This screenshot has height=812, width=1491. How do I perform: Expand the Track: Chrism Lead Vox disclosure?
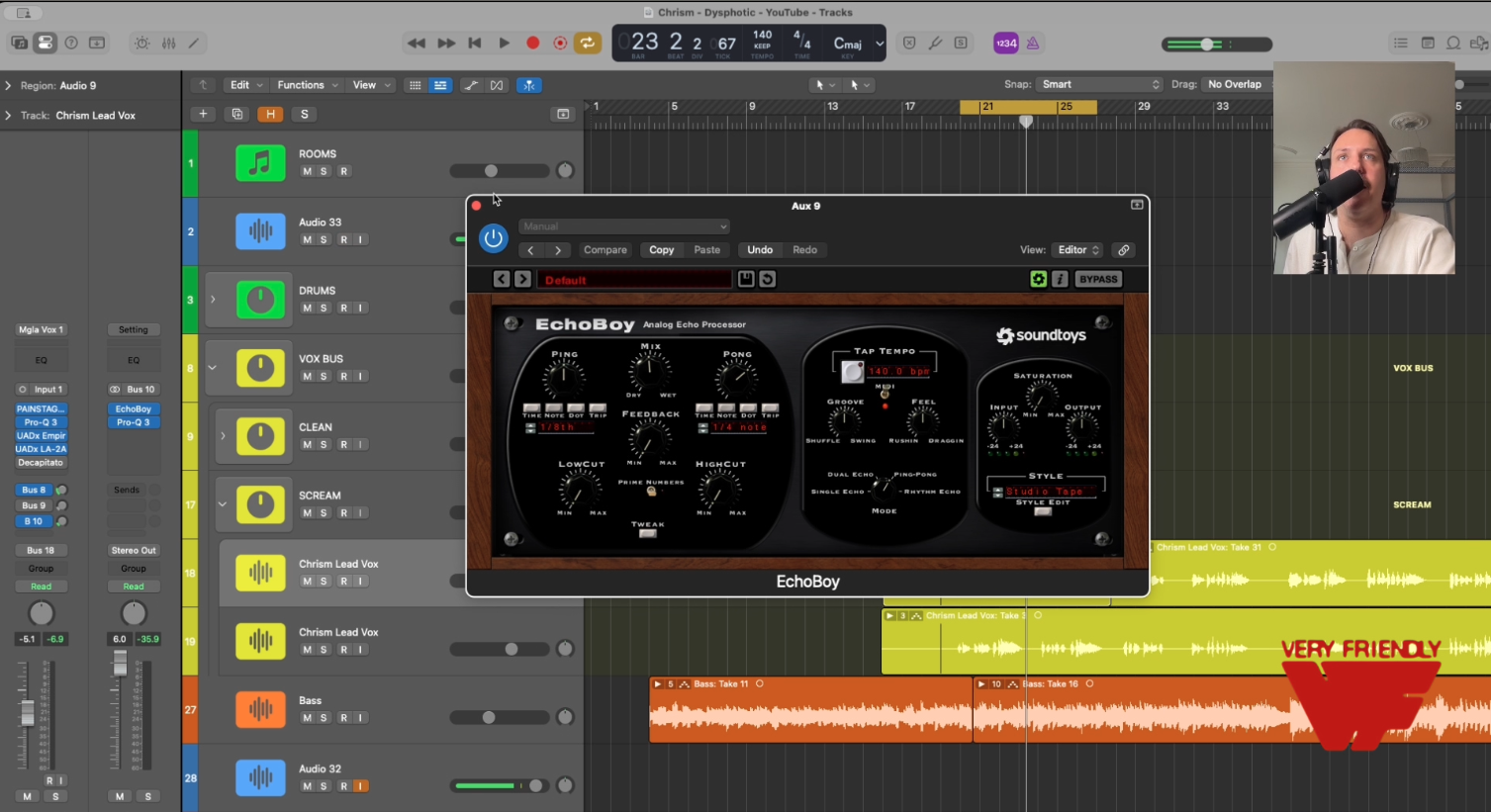pyautogui.click(x=8, y=116)
